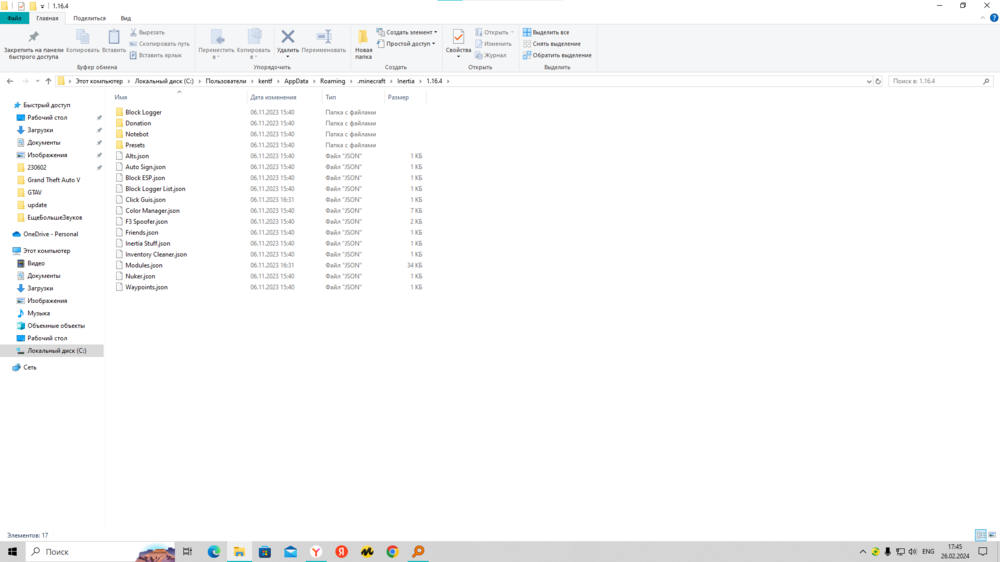Choose Вырезать scissors command
The width and height of the screenshot is (1000, 562).
[x=147, y=32]
